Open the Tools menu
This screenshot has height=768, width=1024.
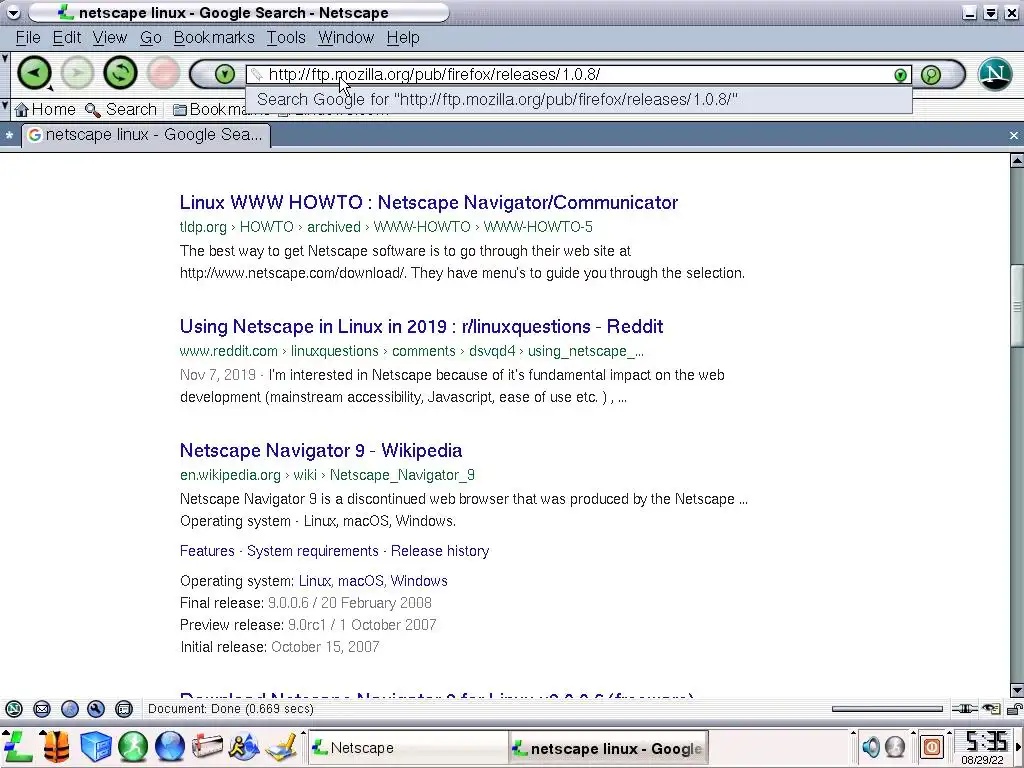pyautogui.click(x=285, y=38)
